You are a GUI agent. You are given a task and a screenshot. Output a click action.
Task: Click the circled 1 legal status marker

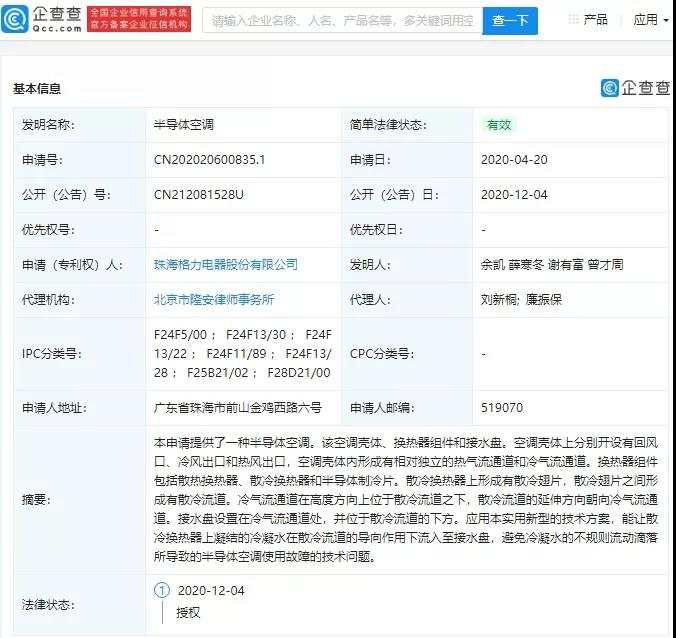[162, 590]
